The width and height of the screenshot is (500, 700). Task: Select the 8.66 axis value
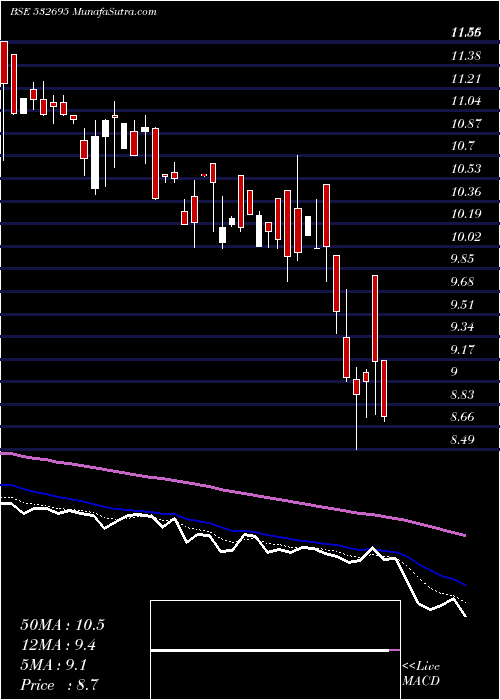(x=464, y=417)
